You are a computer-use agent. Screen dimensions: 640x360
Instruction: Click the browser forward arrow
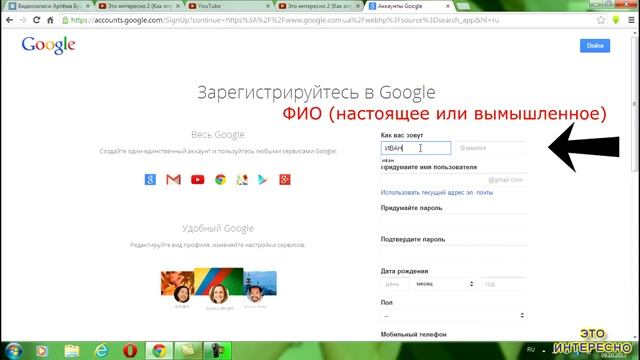pos(23,20)
